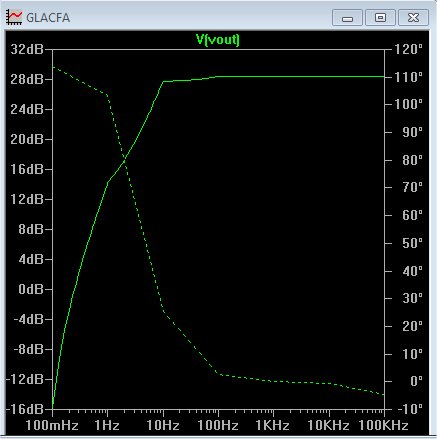Click the GLACFA waveform window icon
437x439 pixels.
14,17
